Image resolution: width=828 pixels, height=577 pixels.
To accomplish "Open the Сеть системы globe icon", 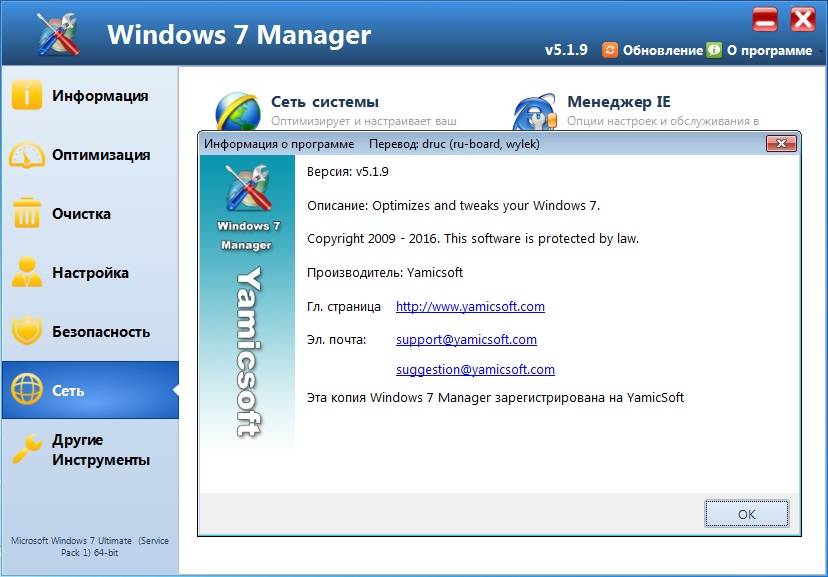I will pos(238,111).
